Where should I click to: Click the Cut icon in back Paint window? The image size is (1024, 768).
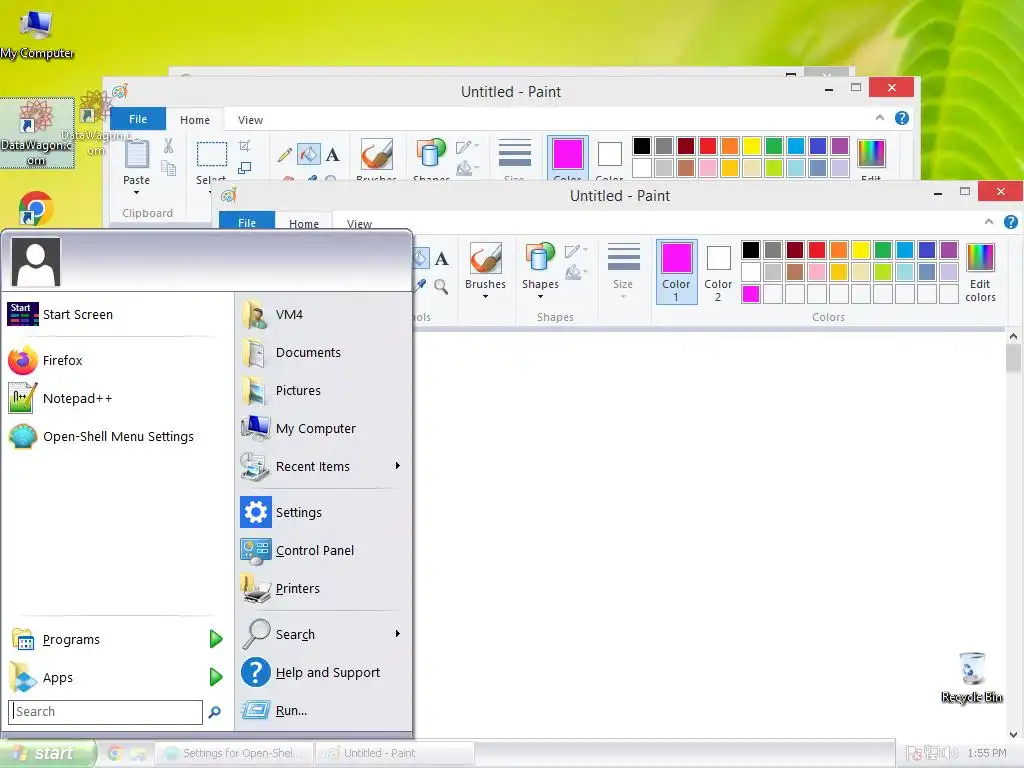[168, 146]
